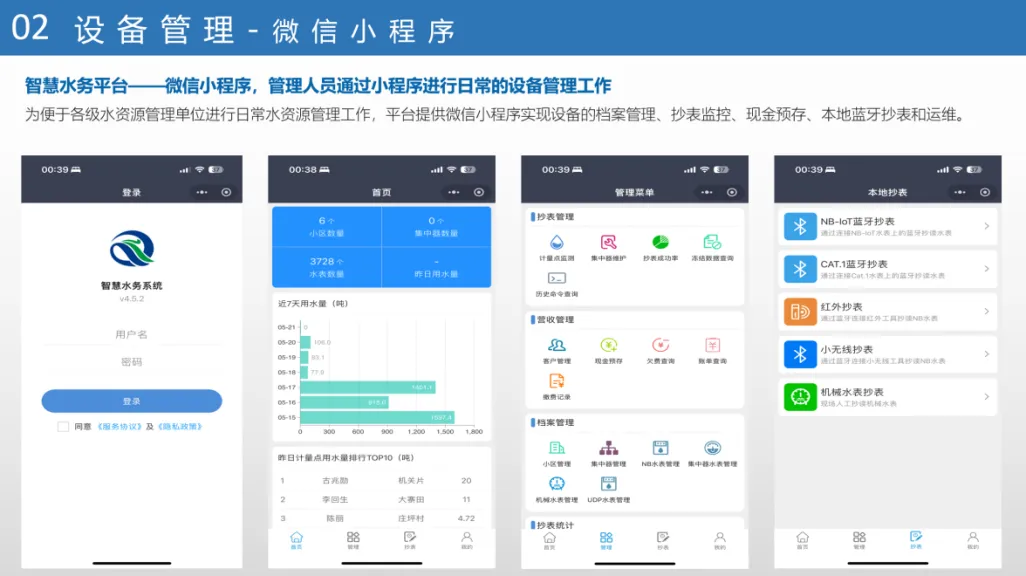Click version label v4.5.2
Viewport: 1026px width, 576px height.
pyautogui.click(x=132, y=298)
